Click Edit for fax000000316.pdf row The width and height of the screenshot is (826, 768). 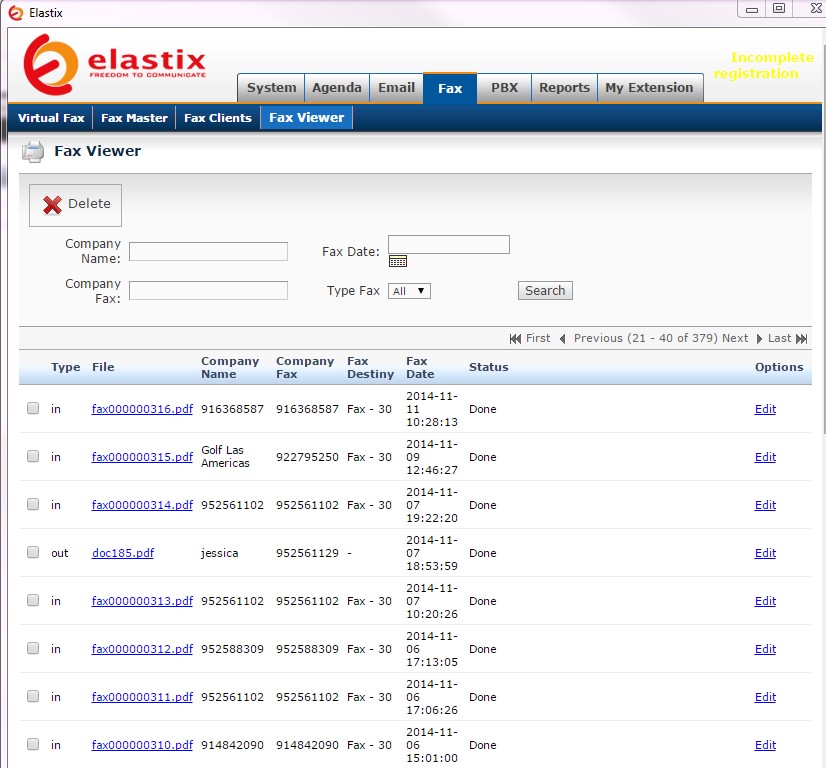765,409
